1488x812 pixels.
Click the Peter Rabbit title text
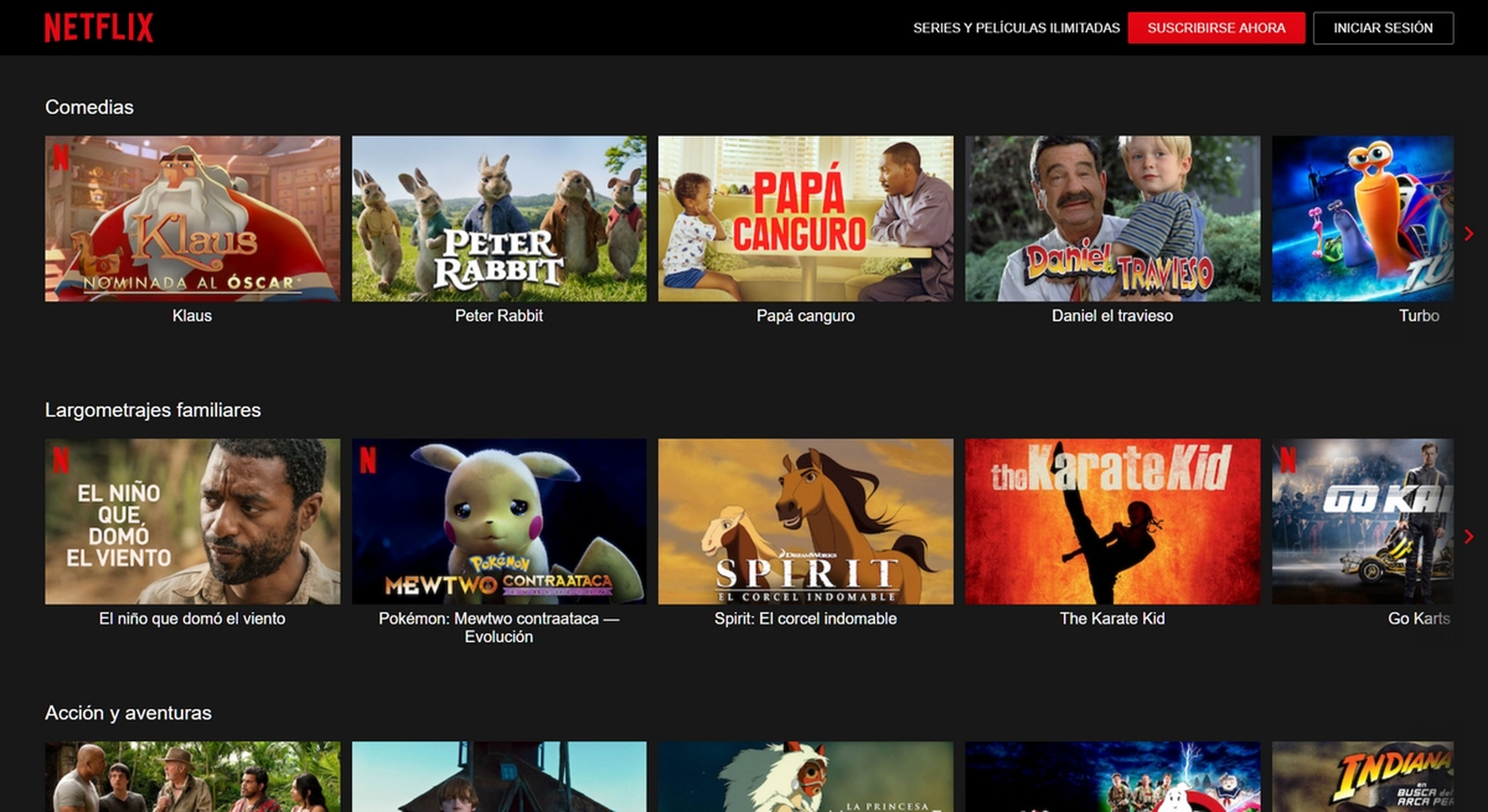coord(498,315)
